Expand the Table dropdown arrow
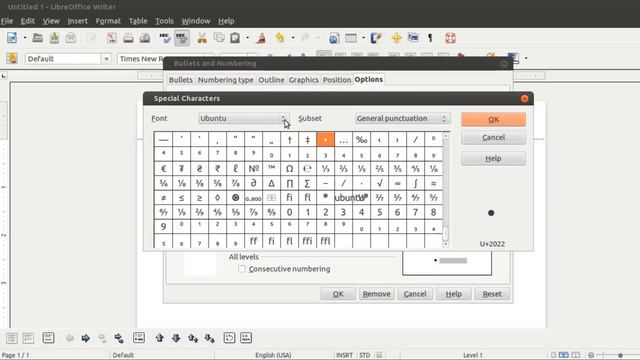Screen dimensions: 640x360 [363, 38]
